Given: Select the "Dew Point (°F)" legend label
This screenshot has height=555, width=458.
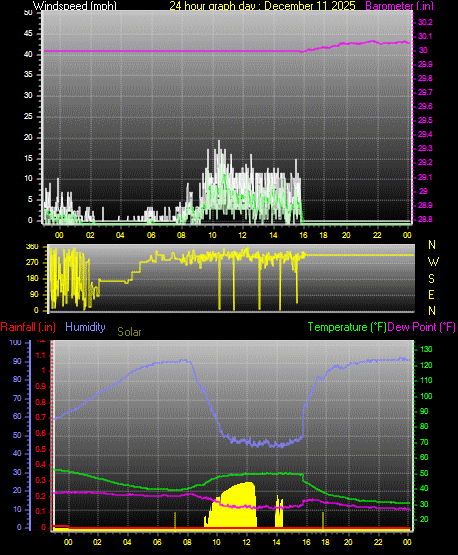Looking at the screenshot, I should (x=422, y=327).
